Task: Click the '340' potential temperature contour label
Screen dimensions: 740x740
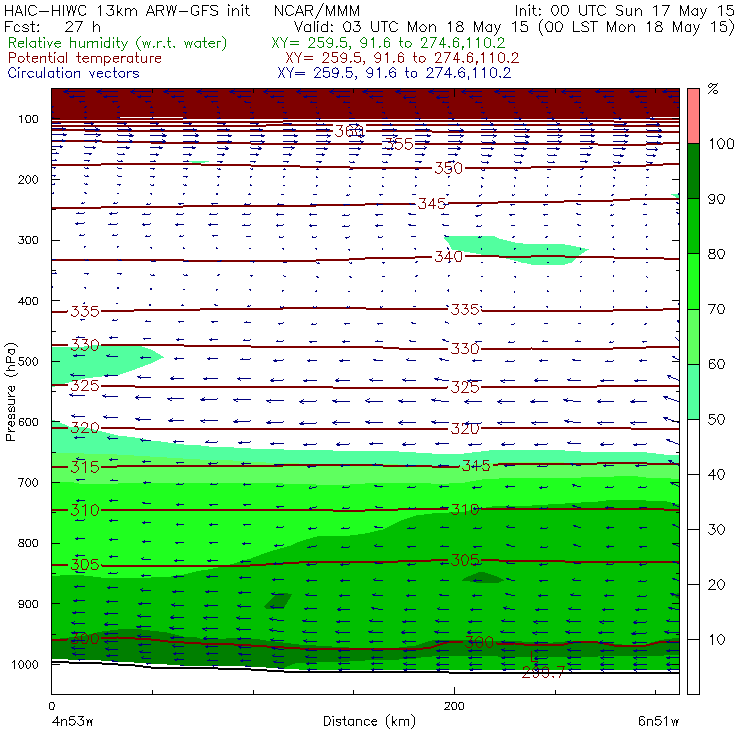Action: (x=449, y=257)
